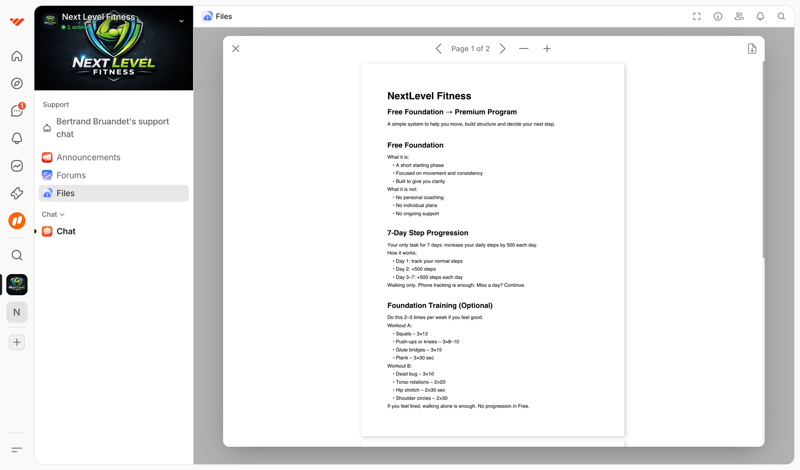This screenshot has width=800, height=470.
Task: Click the document viewer scrollbar
Action: 763,159
